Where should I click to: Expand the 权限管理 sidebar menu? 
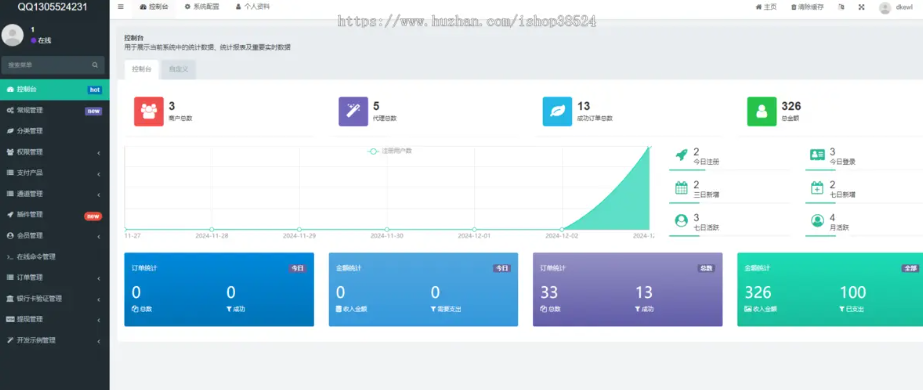[55, 152]
